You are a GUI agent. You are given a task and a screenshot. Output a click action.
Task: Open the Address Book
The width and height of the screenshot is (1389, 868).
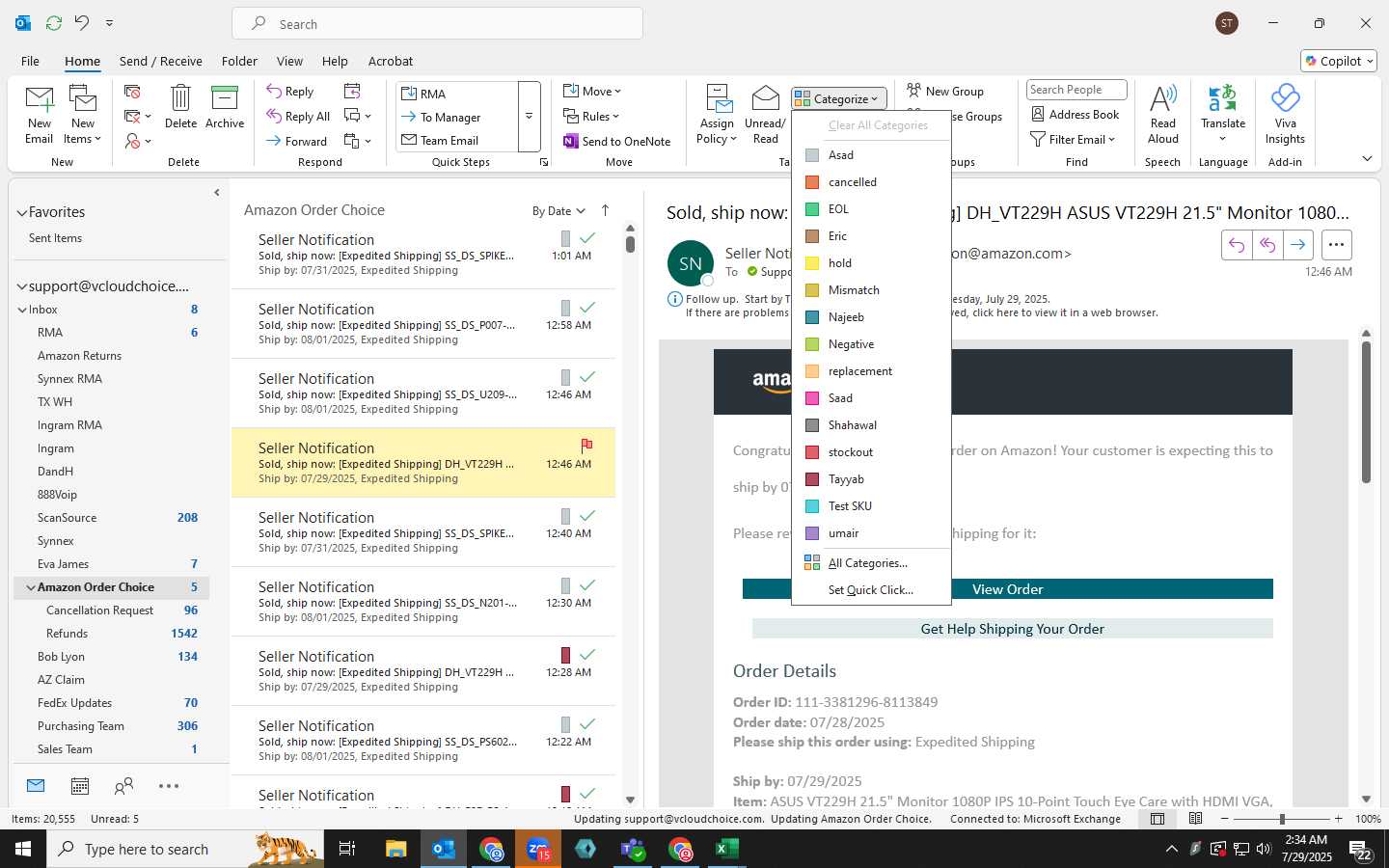point(1076,114)
